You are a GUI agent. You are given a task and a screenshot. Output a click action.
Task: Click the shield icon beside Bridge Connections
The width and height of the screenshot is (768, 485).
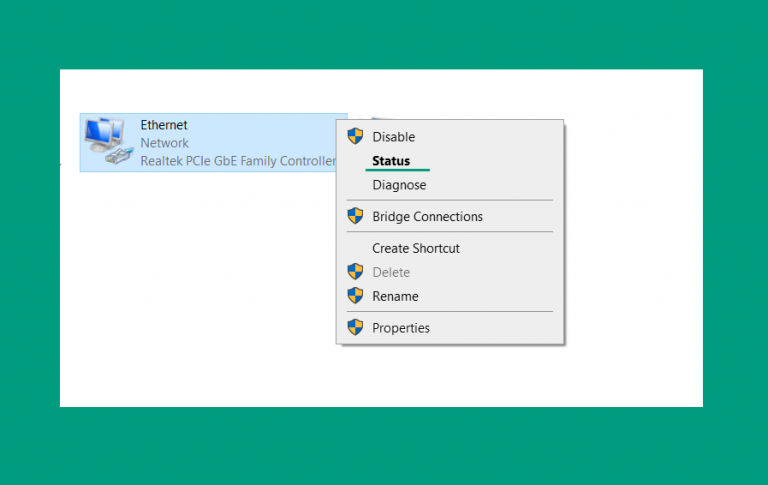point(355,216)
